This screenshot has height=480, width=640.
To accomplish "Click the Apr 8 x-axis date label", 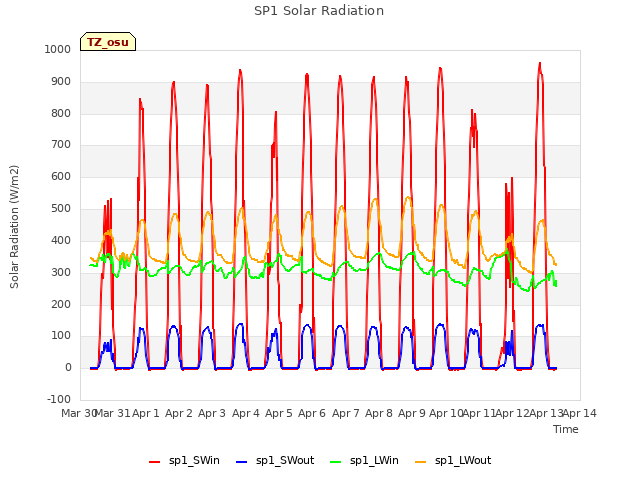I will 379,413.
